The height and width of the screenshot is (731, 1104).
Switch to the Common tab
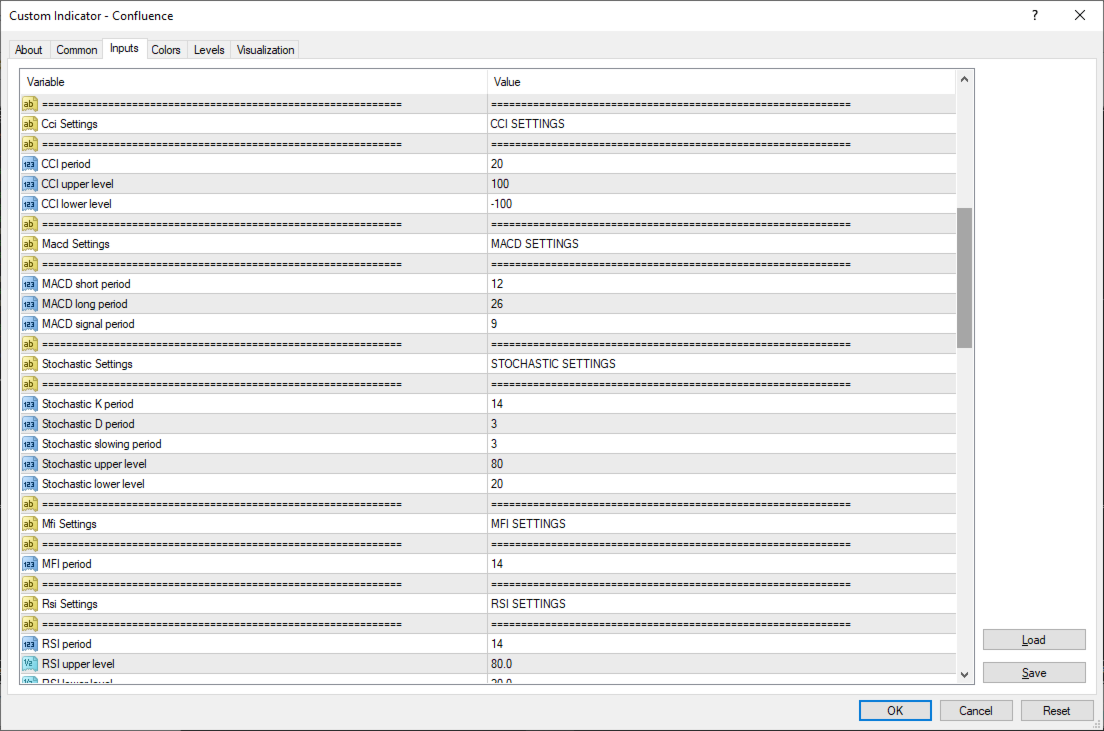click(x=77, y=50)
